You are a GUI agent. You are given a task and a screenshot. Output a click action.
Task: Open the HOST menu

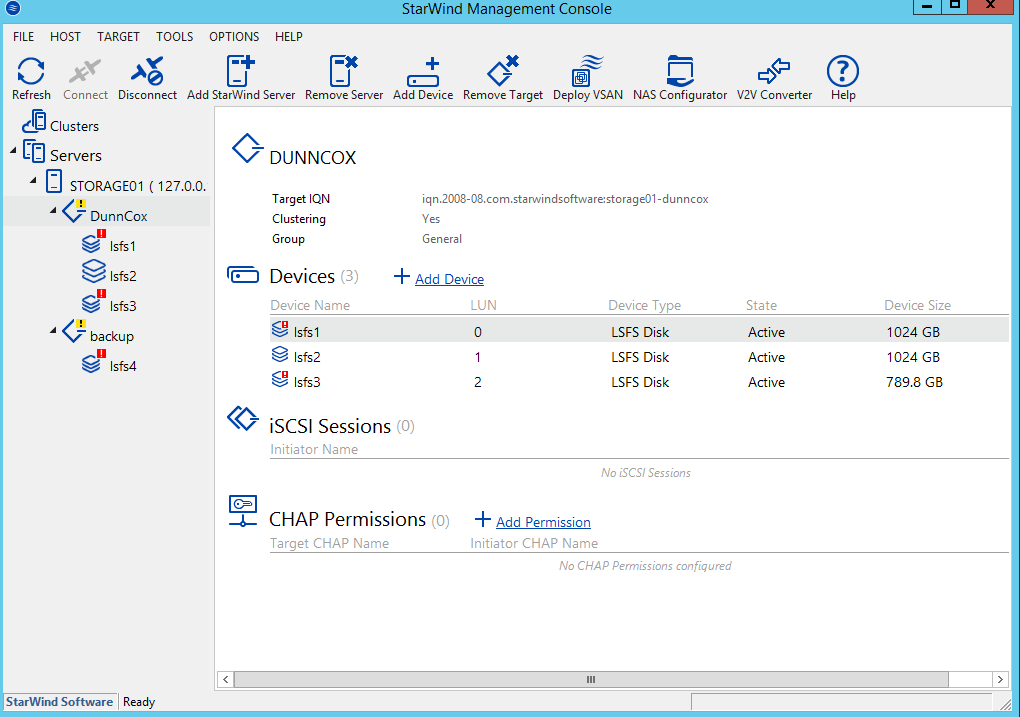coord(65,36)
